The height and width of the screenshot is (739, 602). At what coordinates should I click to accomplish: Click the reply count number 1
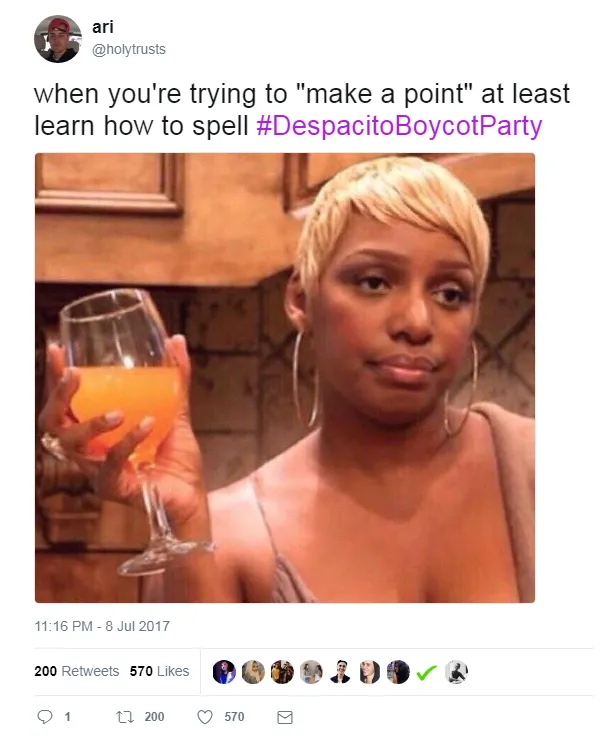click(67, 717)
